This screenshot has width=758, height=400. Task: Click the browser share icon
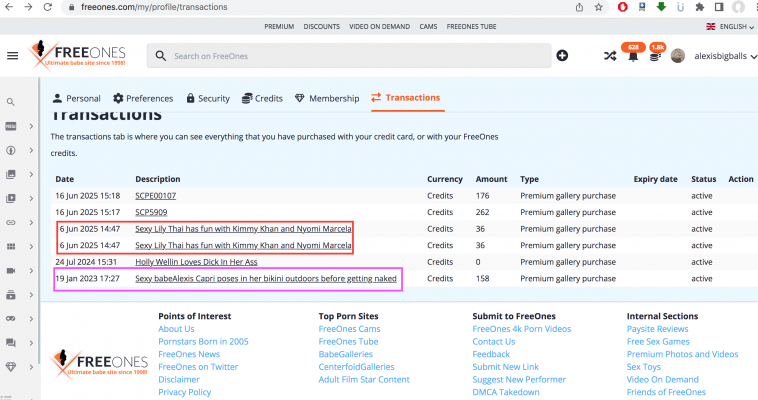tap(579, 7)
